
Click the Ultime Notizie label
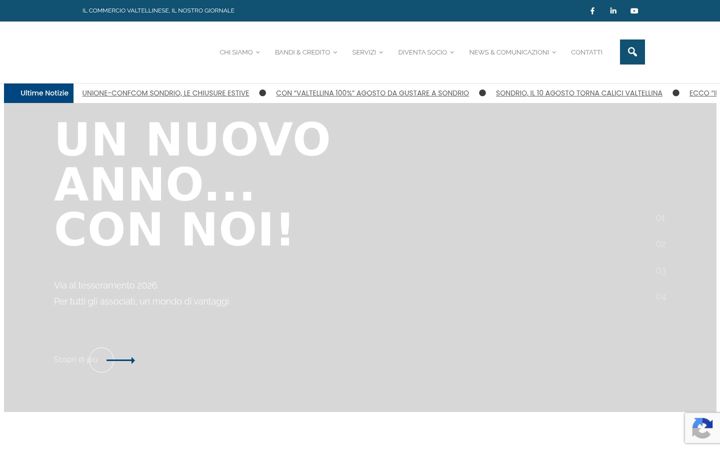tap(39, 93)
